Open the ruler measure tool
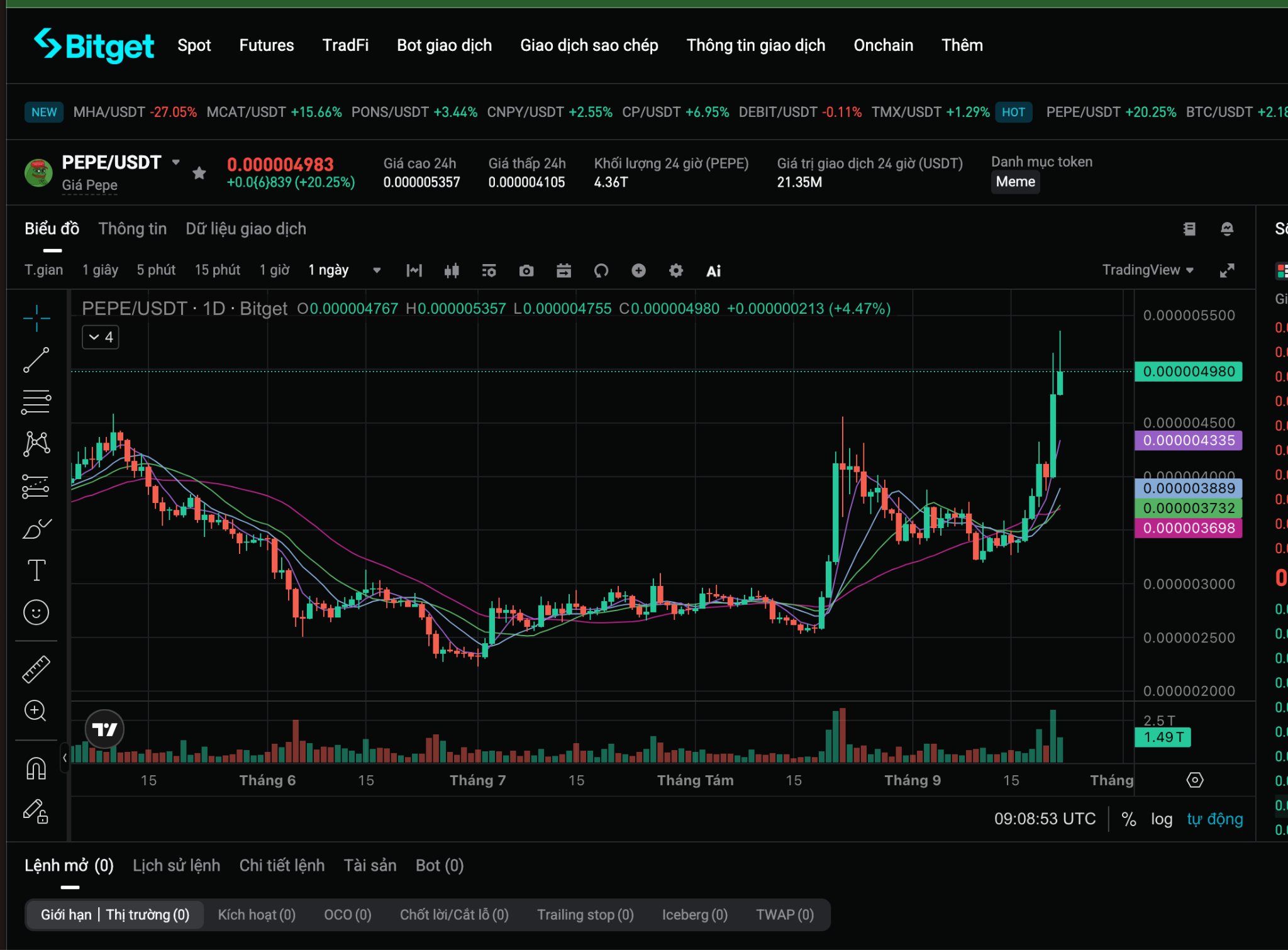The width and height of the screenshot is (1288, 950). (36, 669)
